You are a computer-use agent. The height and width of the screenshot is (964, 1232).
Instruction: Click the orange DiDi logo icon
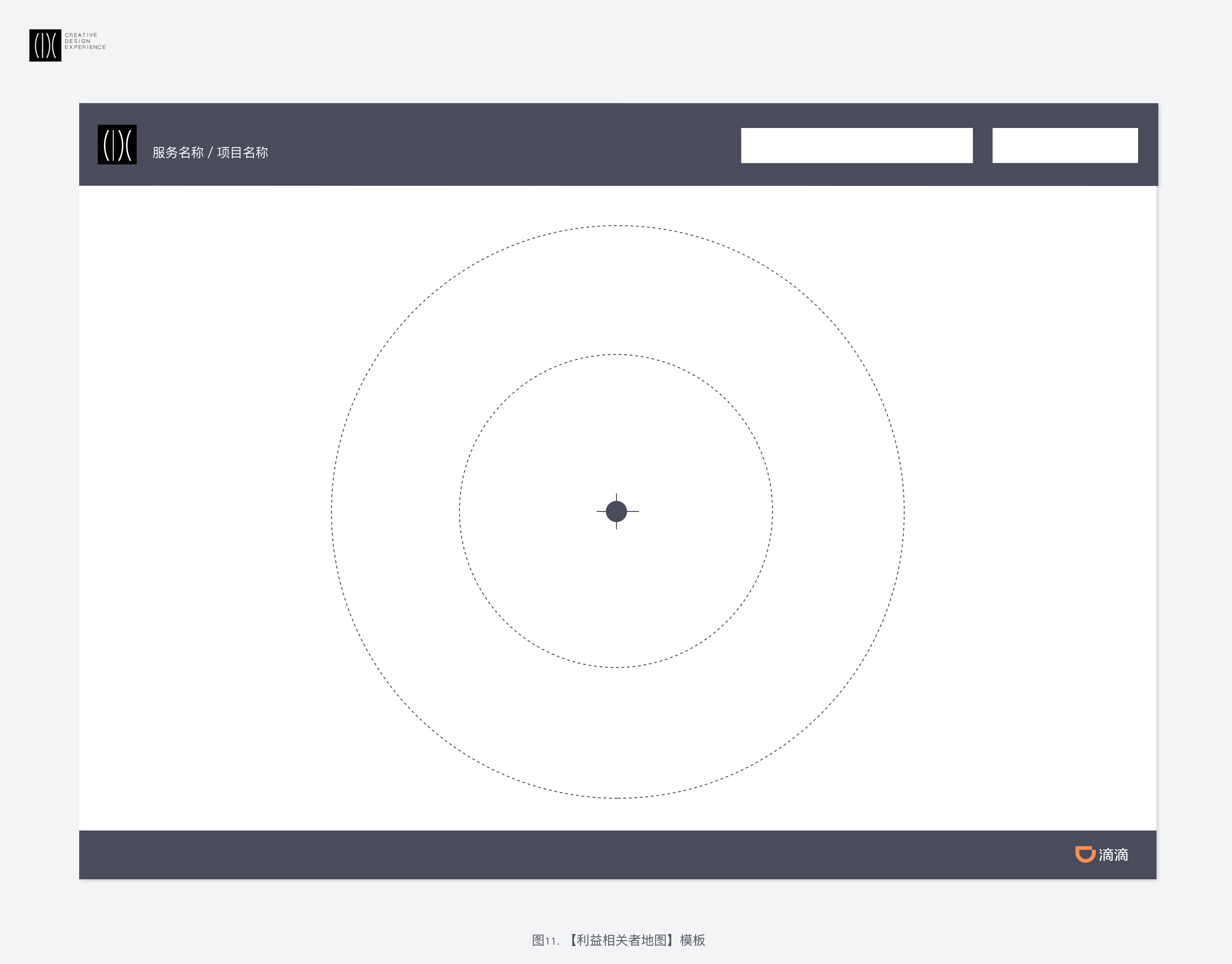pyautogui.click(x=1085, y=854)
